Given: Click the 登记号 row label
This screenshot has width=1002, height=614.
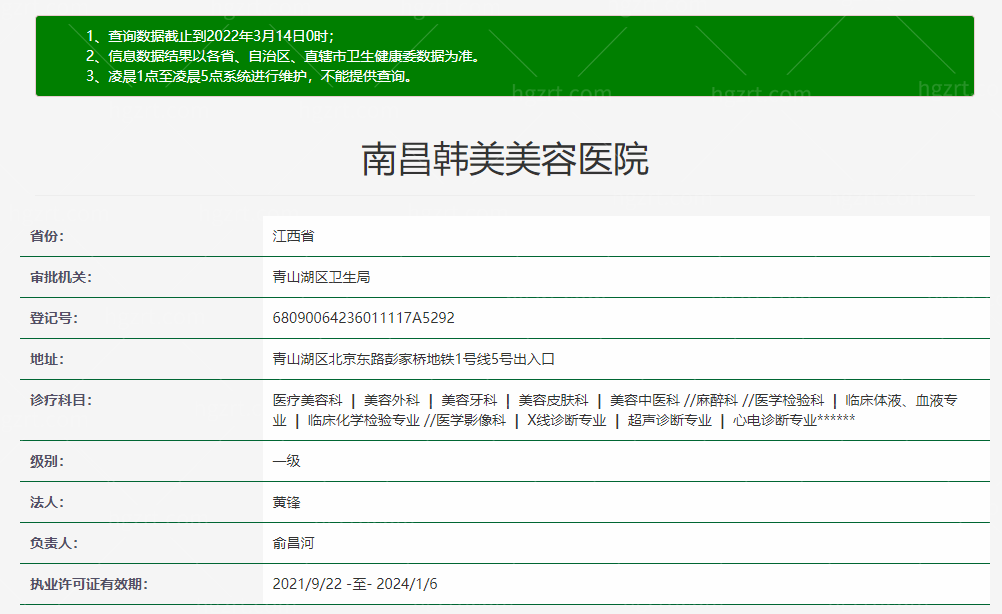Looking at the screenshot, I should click(53, 318).
